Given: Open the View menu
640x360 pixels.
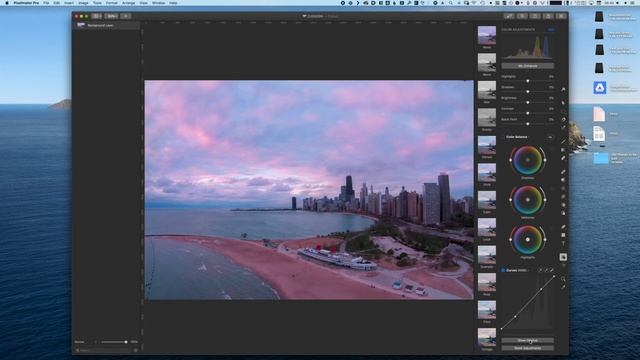Looking at the screenshot, I should click(144, 3).
